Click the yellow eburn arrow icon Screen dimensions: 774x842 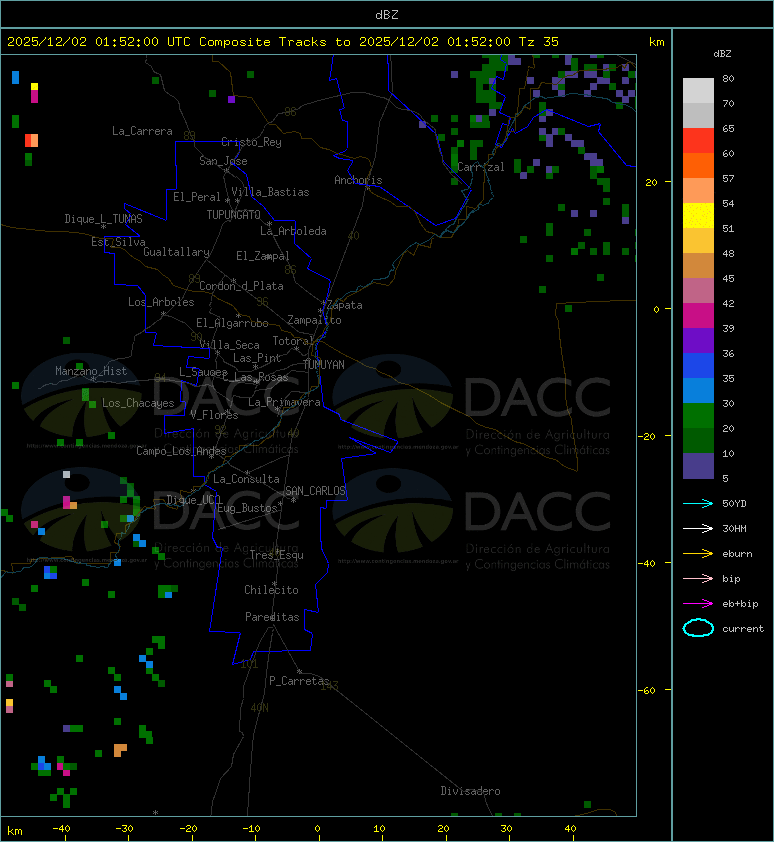[x=698, y=554]
